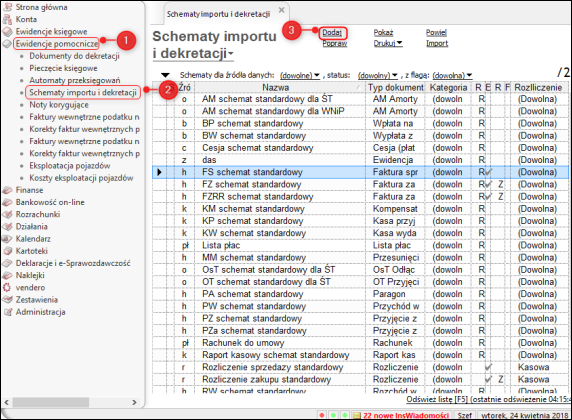
Task: Open Noty korygujące in sidebar menu
Action: point(59,105)
